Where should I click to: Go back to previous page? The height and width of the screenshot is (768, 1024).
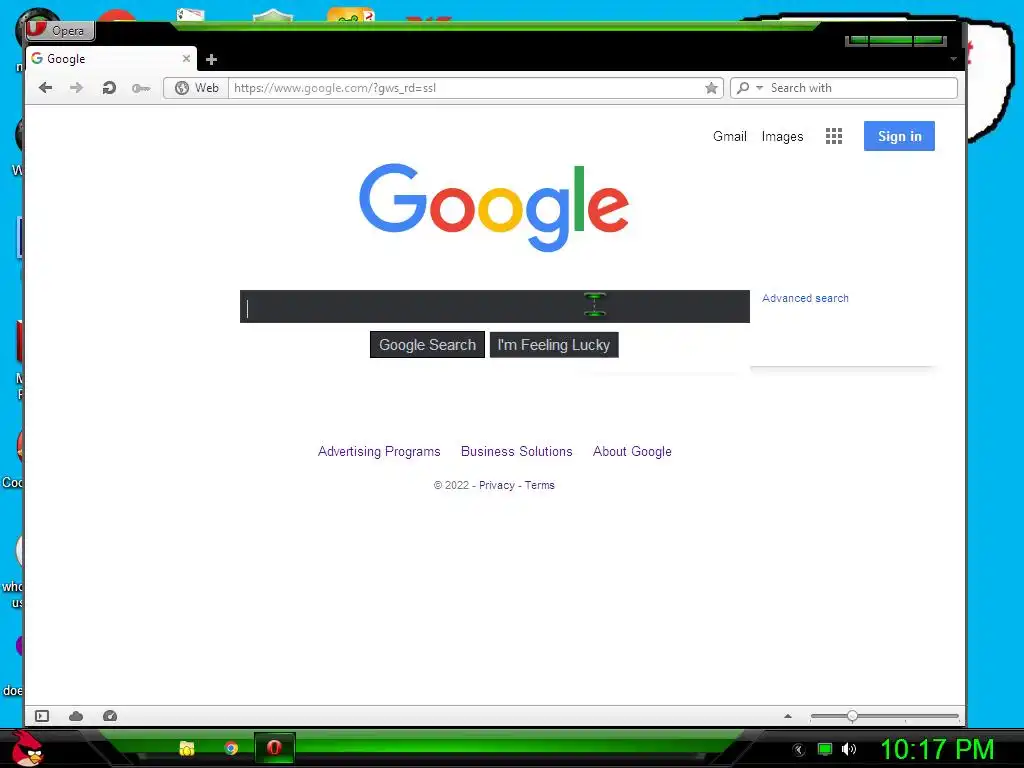(x=45, y=88)
